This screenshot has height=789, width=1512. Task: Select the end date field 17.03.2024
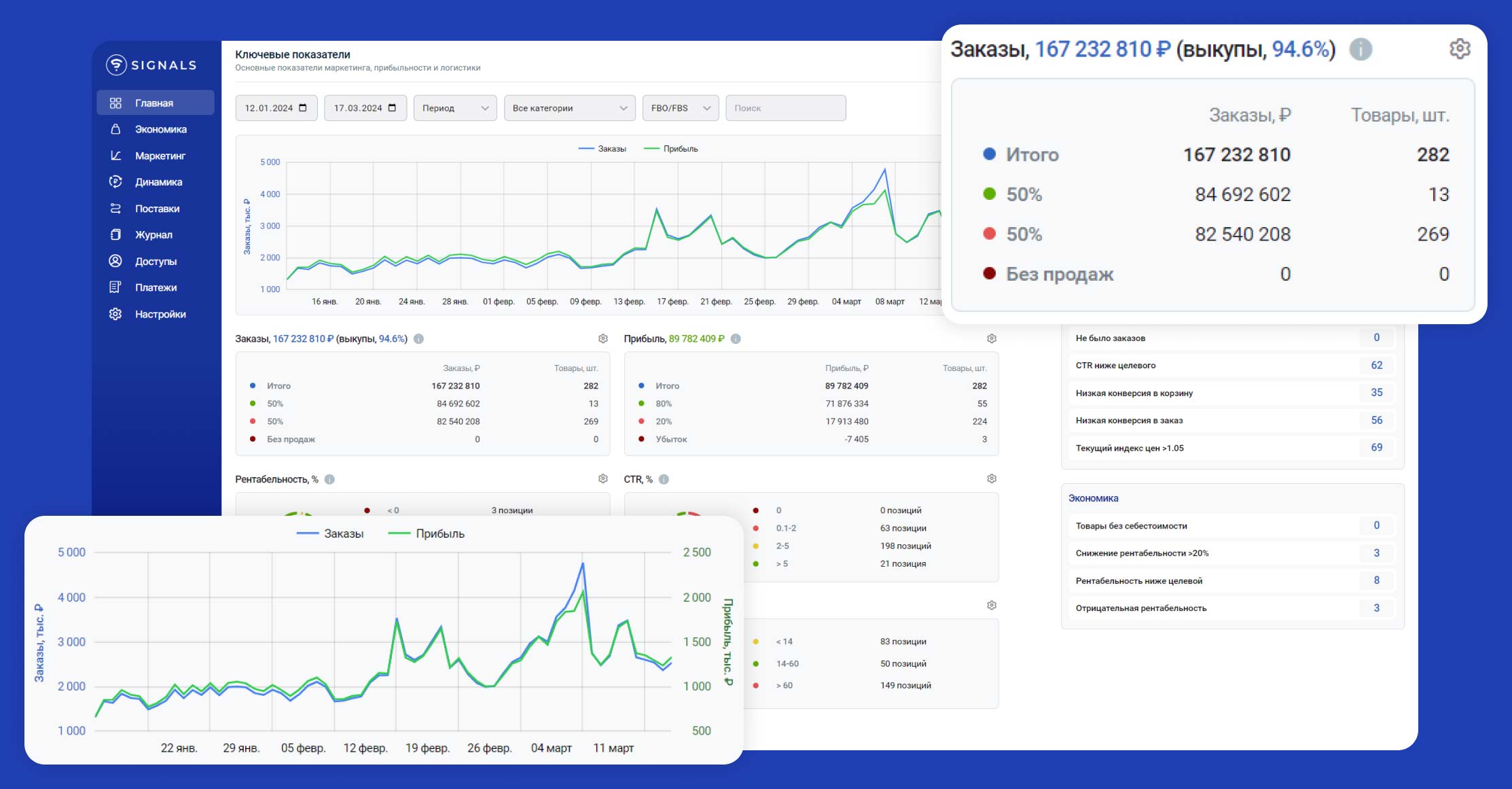[x=365, y=108]
